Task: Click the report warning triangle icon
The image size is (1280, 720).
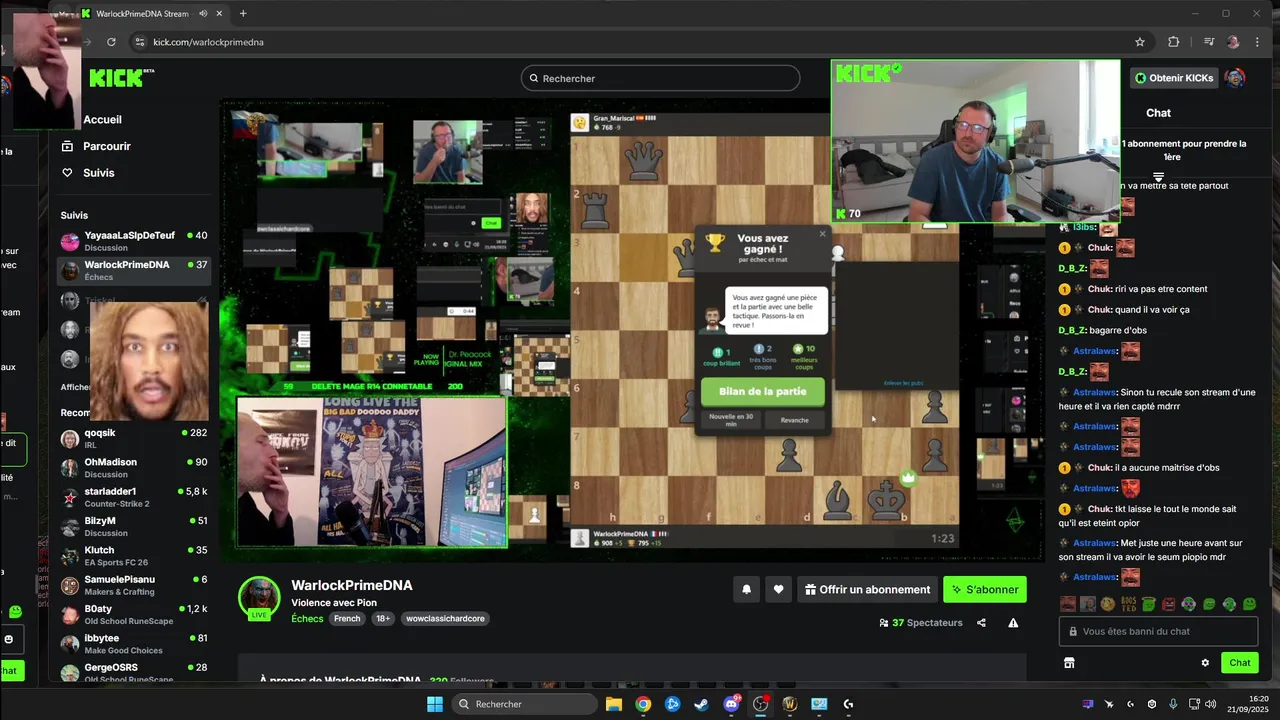Action: tap(1013, 623)
